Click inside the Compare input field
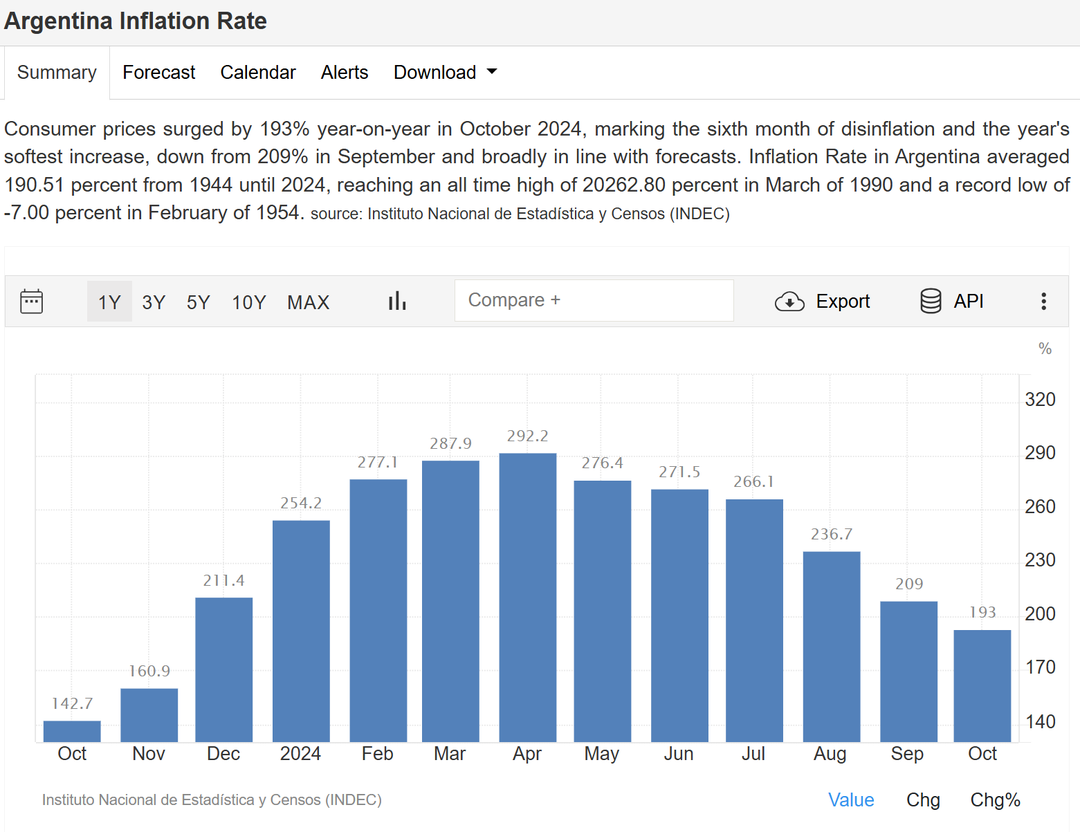 coord(593,300)
